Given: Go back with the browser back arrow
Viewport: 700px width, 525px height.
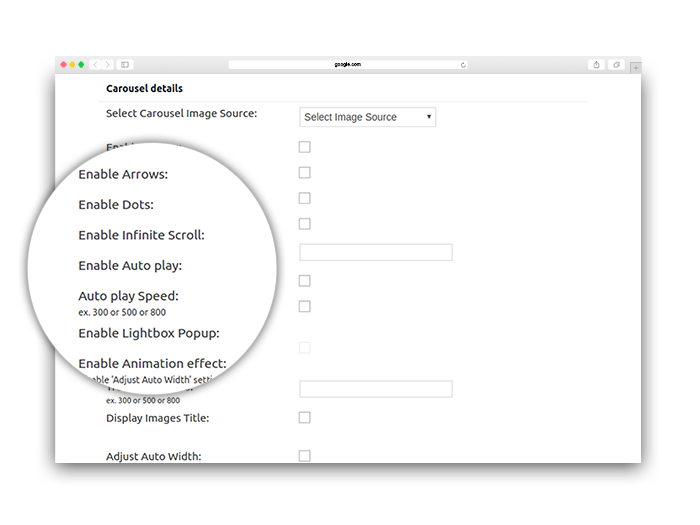Looking at the screenshot, I should [95, 65].
